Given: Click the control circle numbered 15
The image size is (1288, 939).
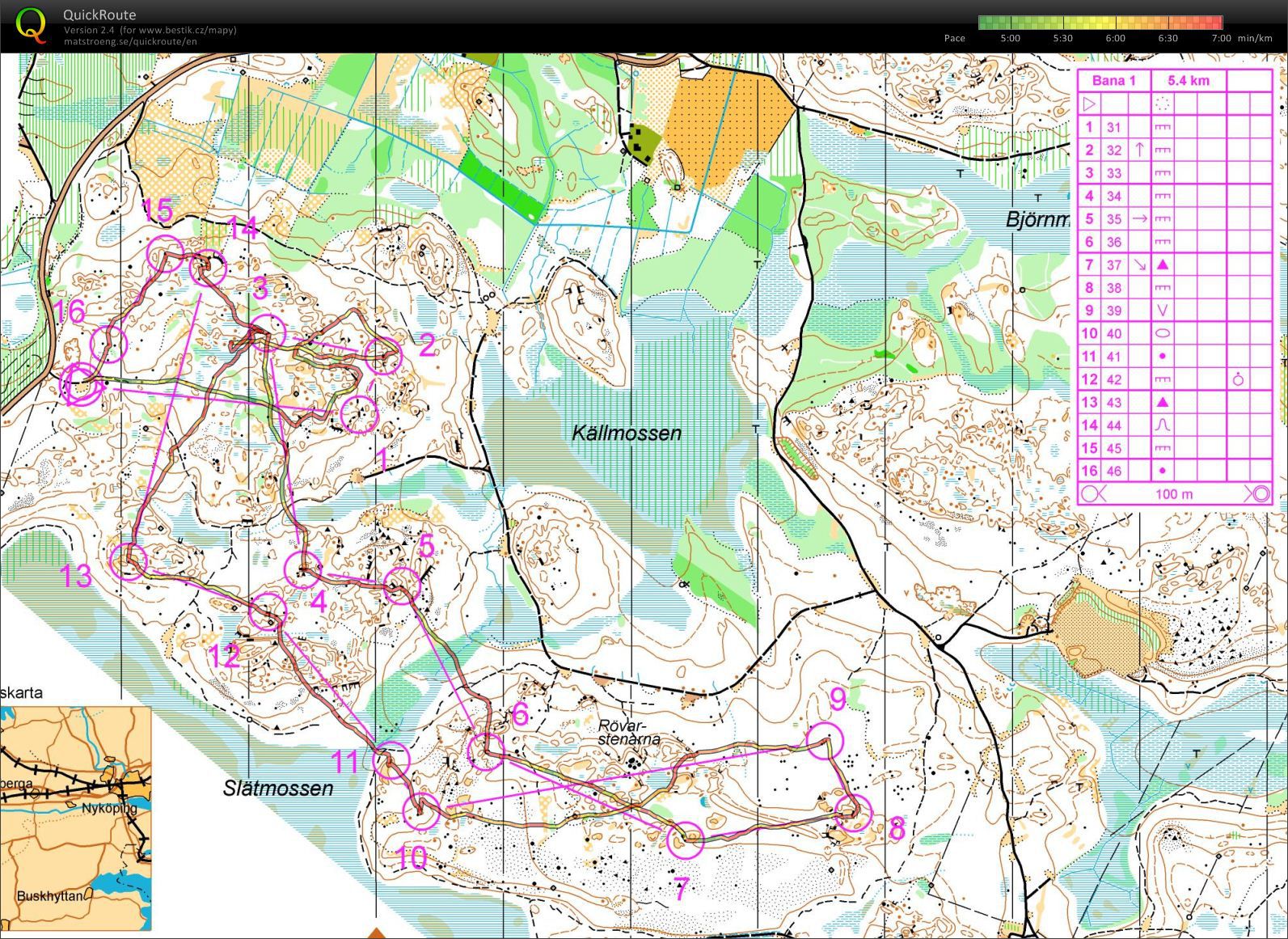Looking at the screenshot, I should coord(165,254).
